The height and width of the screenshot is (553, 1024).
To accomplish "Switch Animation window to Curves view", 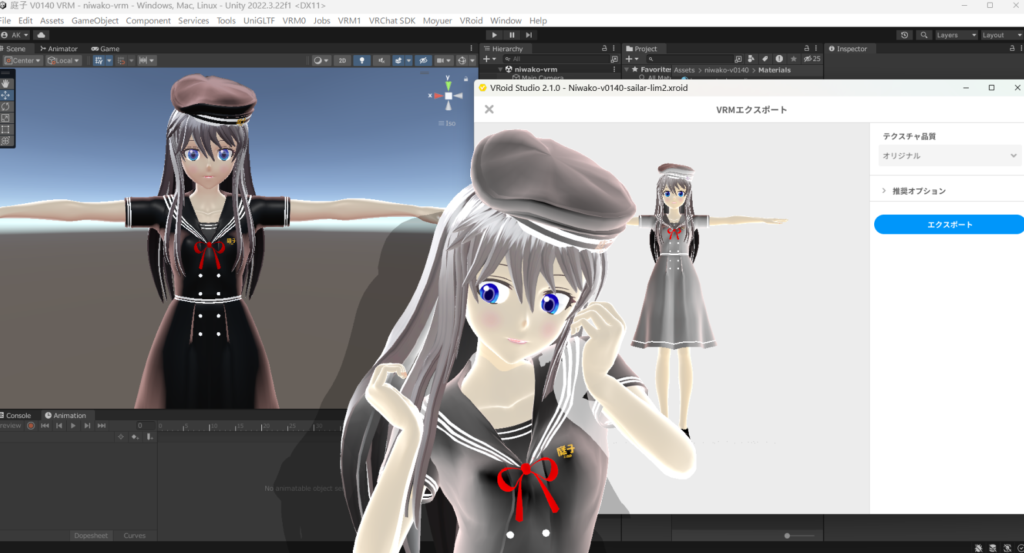I will (x=134, y=536).
